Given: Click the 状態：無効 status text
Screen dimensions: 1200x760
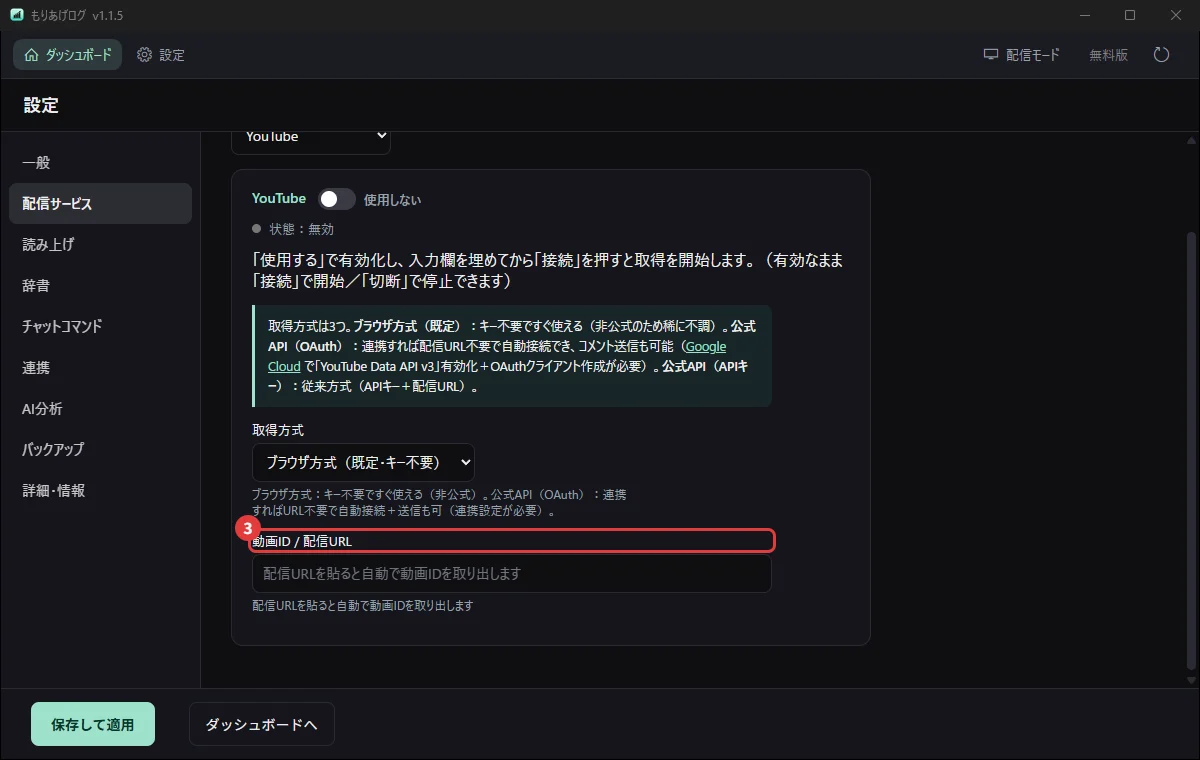Looking at the screenshot, I should point(302,229).
